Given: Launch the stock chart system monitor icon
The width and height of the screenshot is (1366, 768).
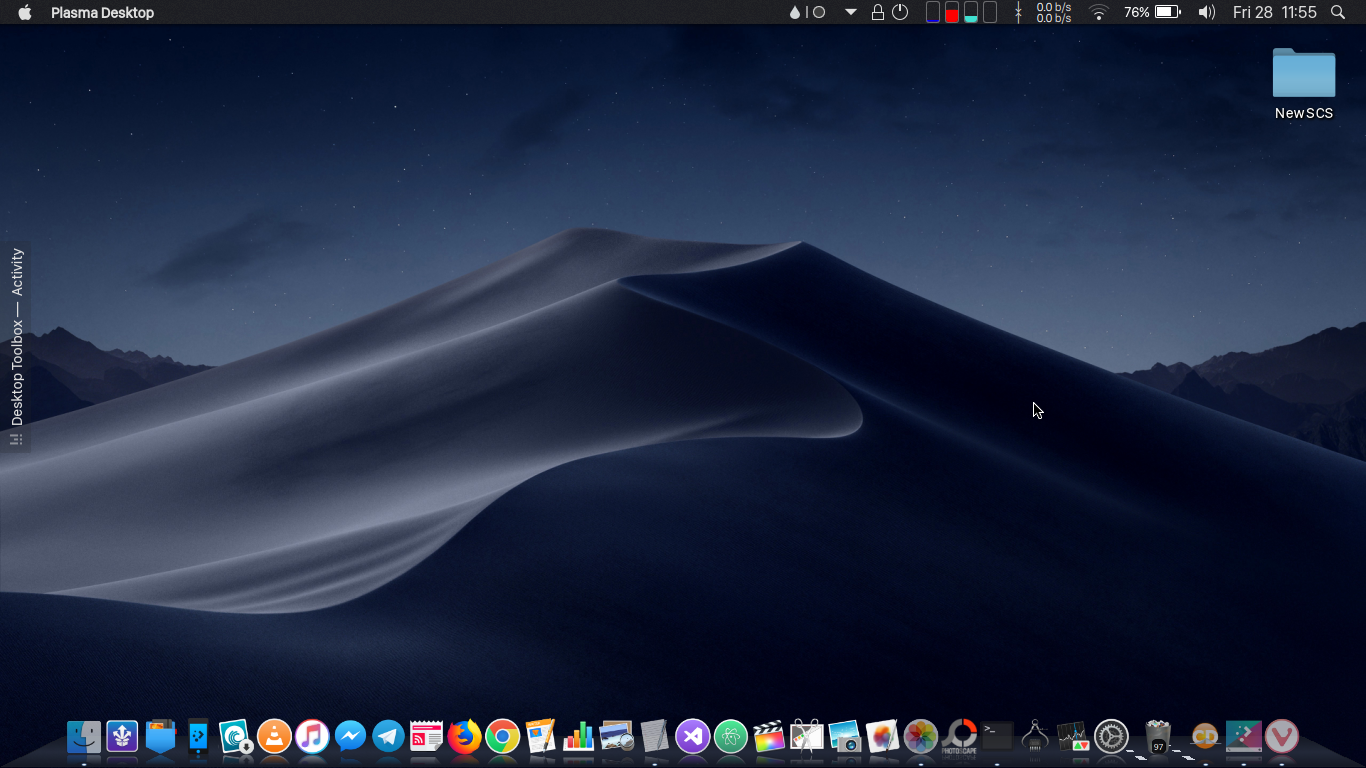Looking at the screenshot, I should [1073, 737].
